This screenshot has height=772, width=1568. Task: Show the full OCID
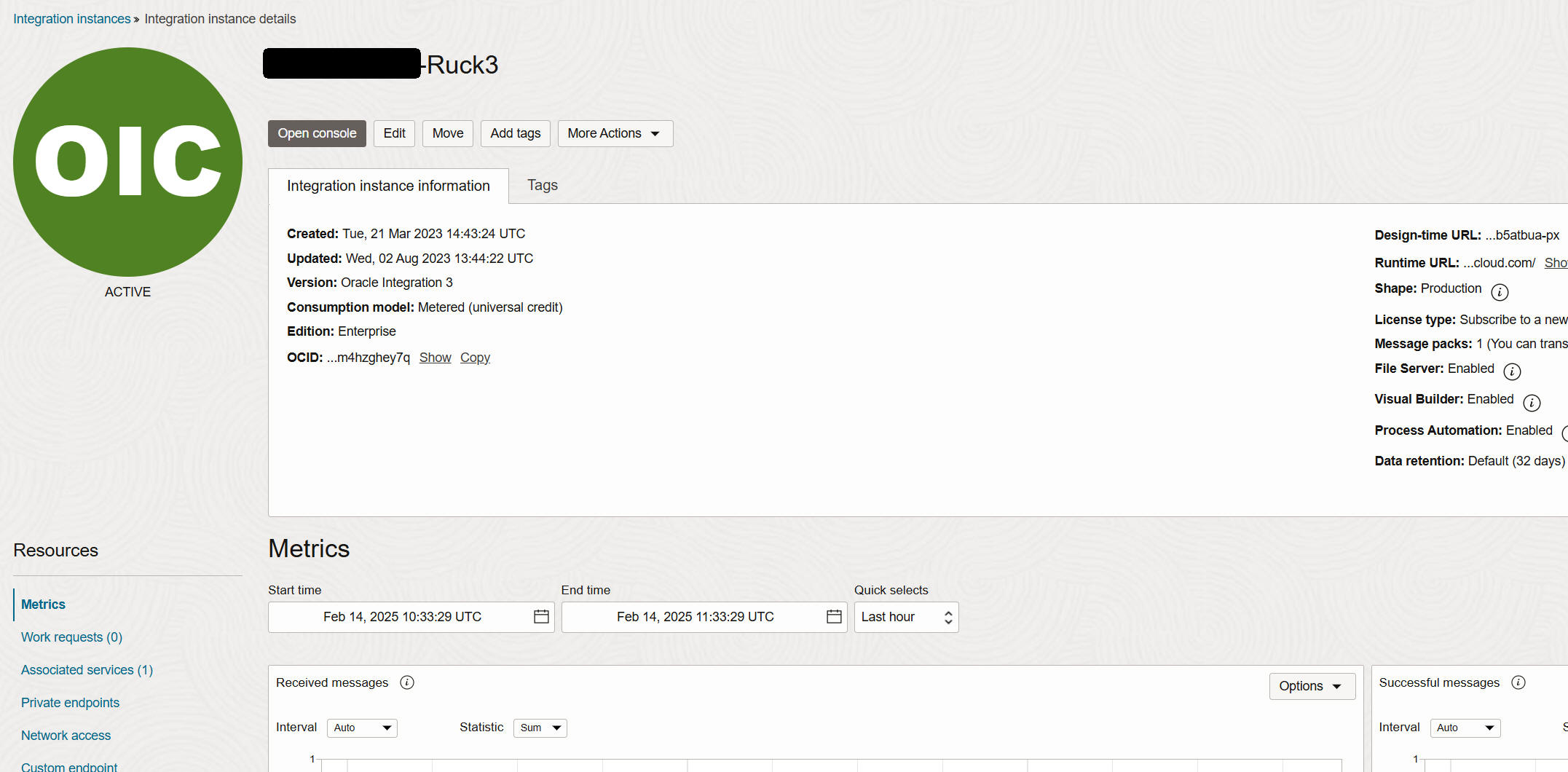coord(435,358)
